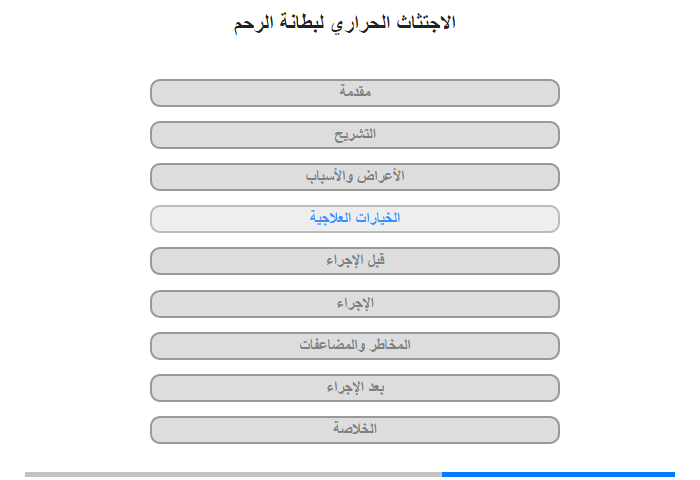Open the after procedure (بعد الإجراء) entry

tap(355, 388)
